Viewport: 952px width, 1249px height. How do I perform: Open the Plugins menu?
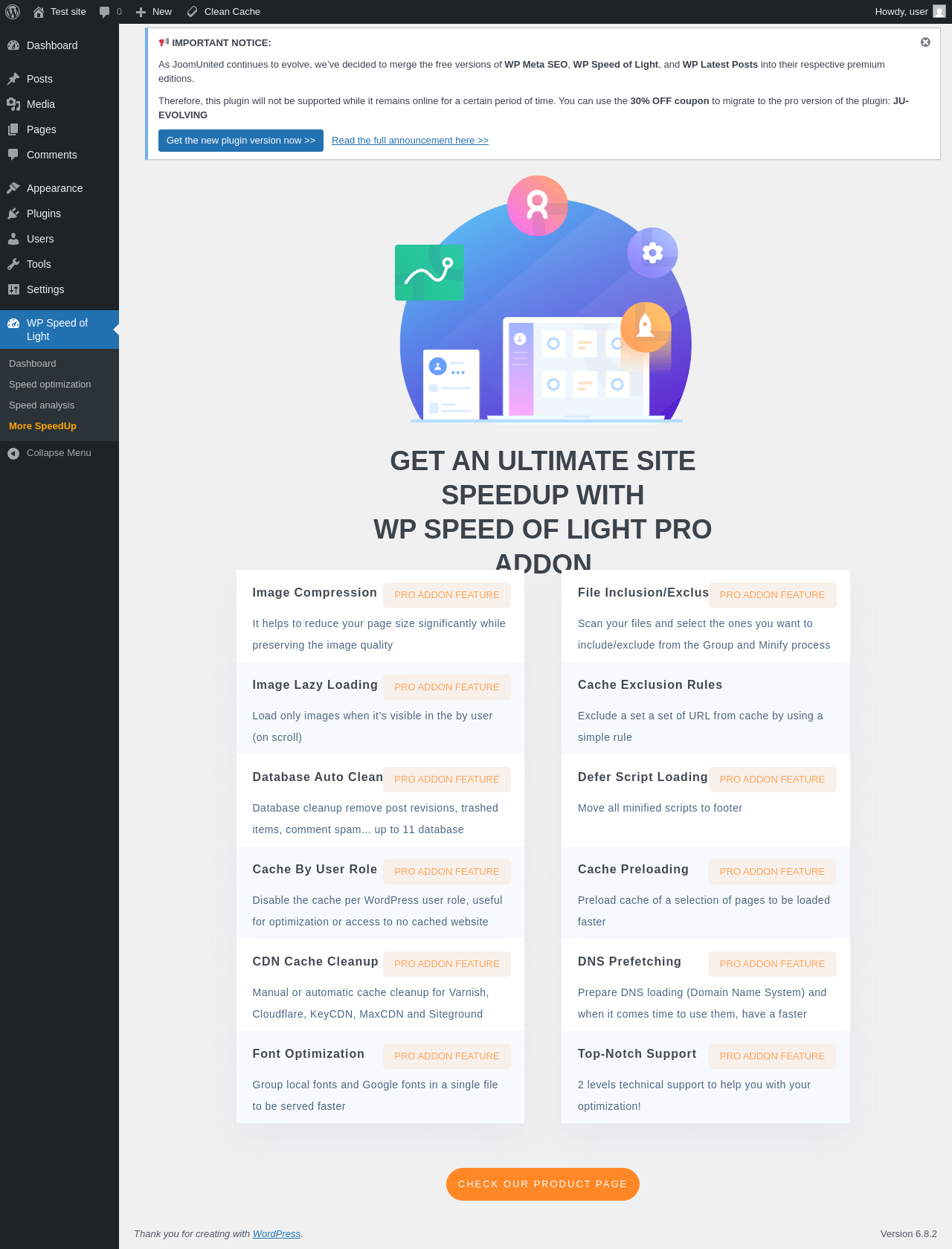[x=59, y=213]
